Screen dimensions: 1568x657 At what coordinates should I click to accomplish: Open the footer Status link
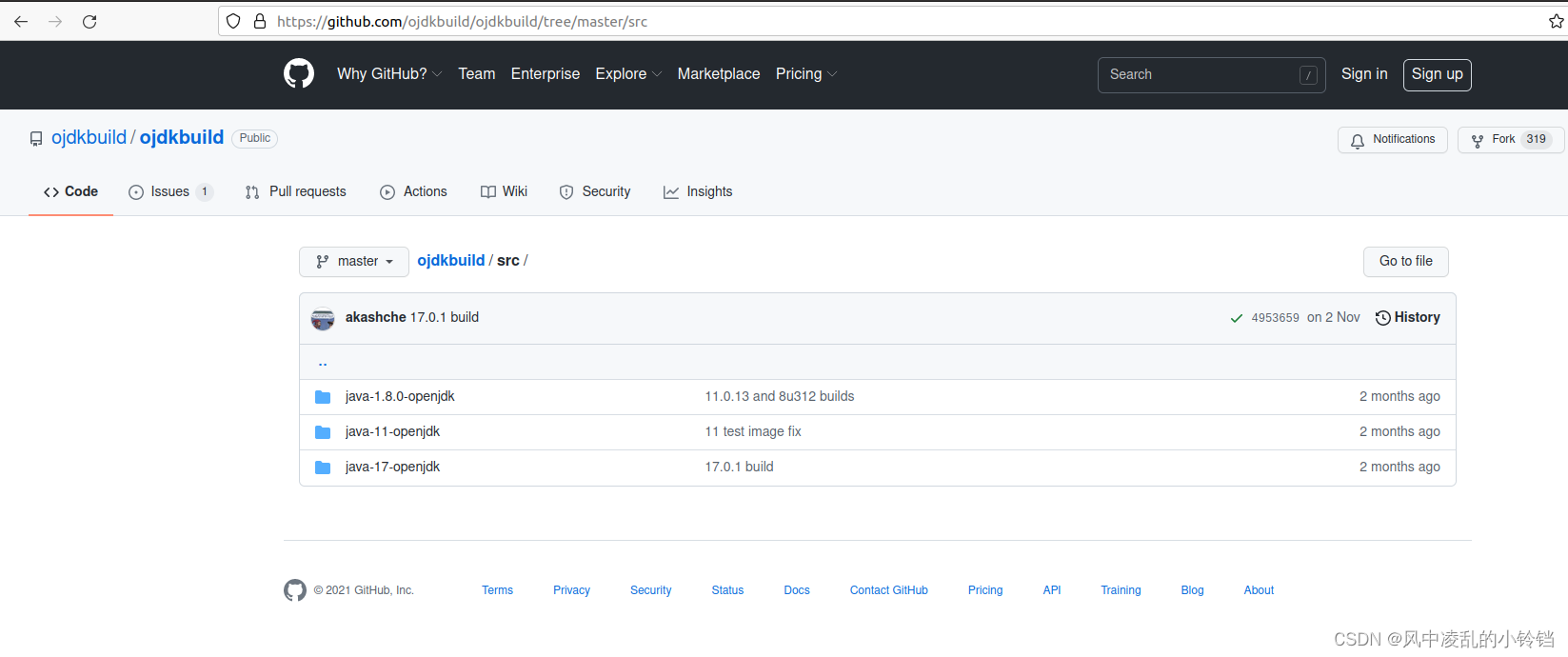tap(727, 590)
